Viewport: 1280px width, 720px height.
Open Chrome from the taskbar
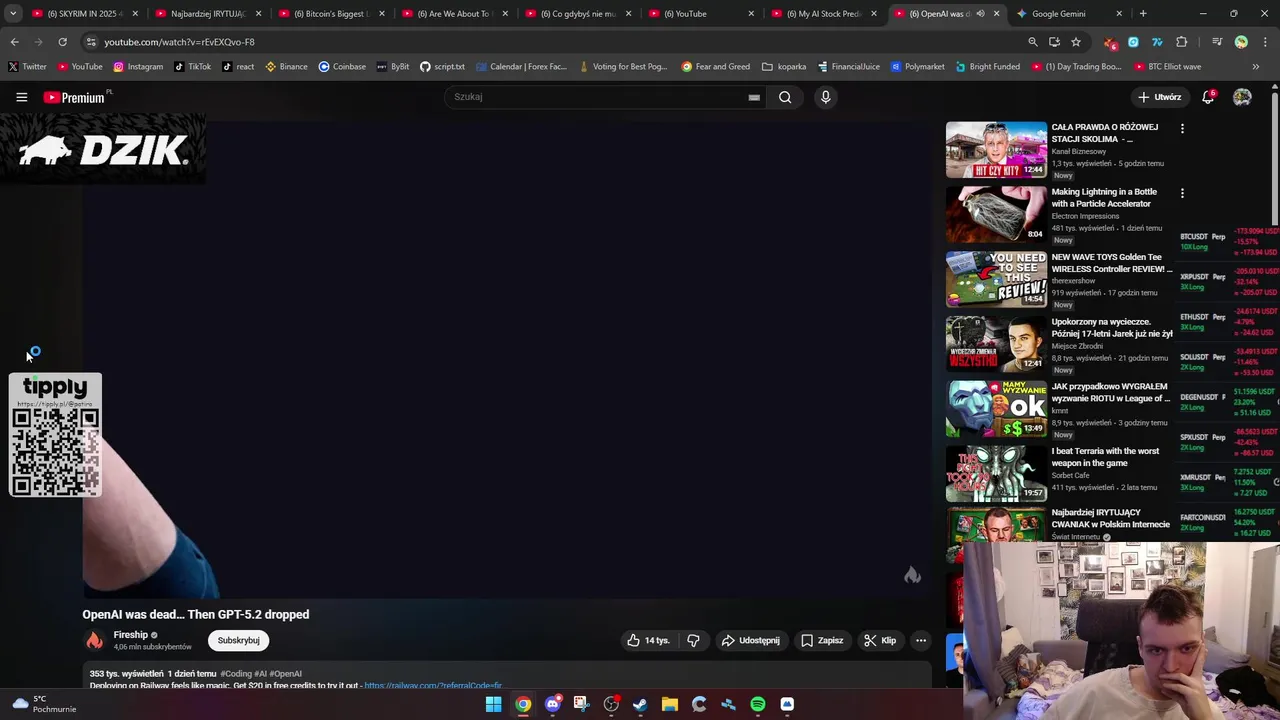(x=523, y=704)
